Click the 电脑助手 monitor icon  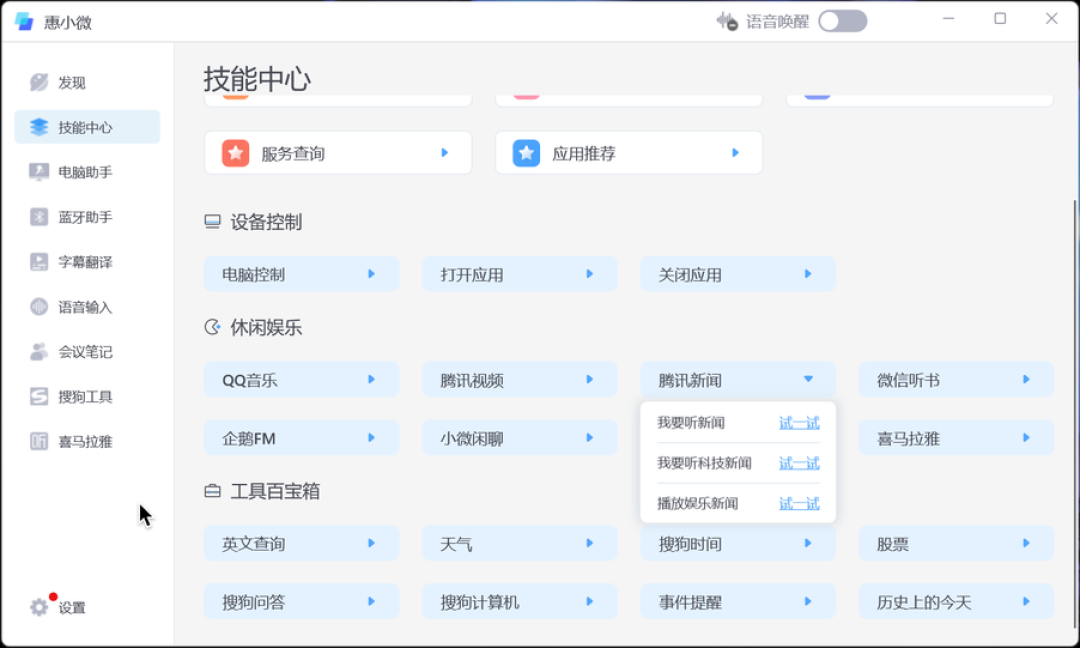[39, 172]
